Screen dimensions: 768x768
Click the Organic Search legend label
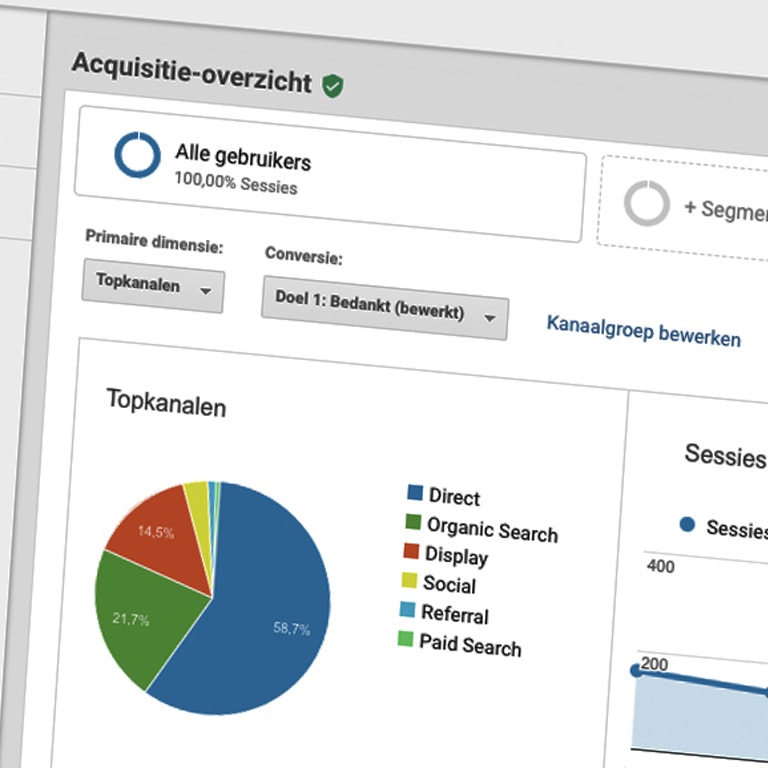pos(492,529)
